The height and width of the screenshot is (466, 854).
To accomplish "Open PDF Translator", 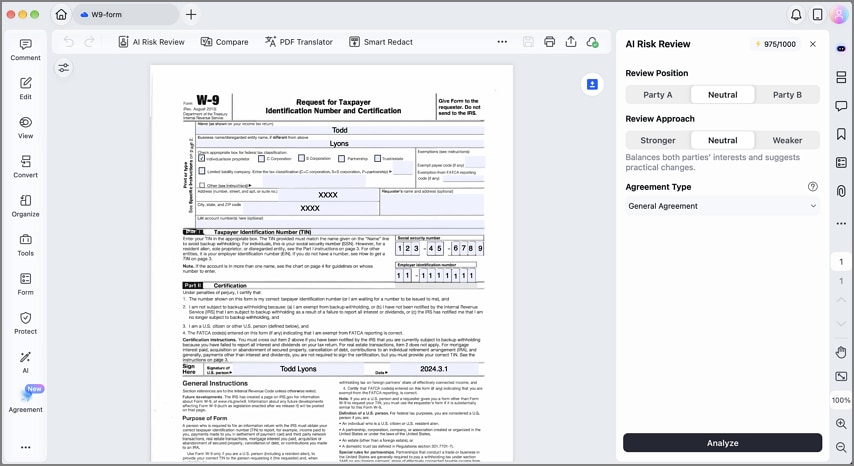I will pos(298,42).
